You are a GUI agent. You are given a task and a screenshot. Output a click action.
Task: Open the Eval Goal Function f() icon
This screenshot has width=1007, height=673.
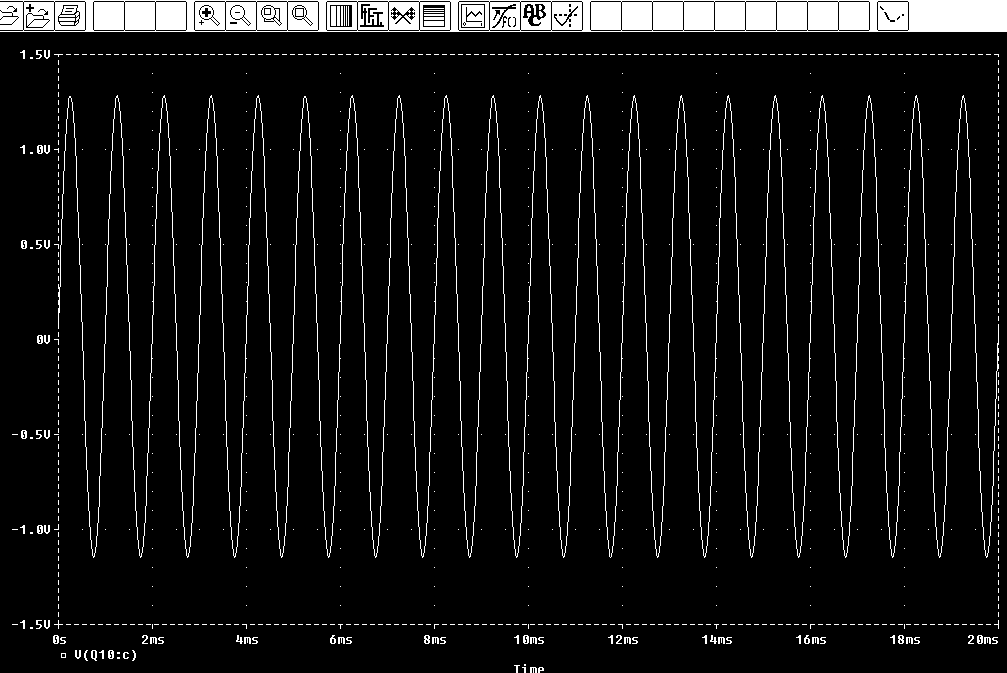pos(504,16)
